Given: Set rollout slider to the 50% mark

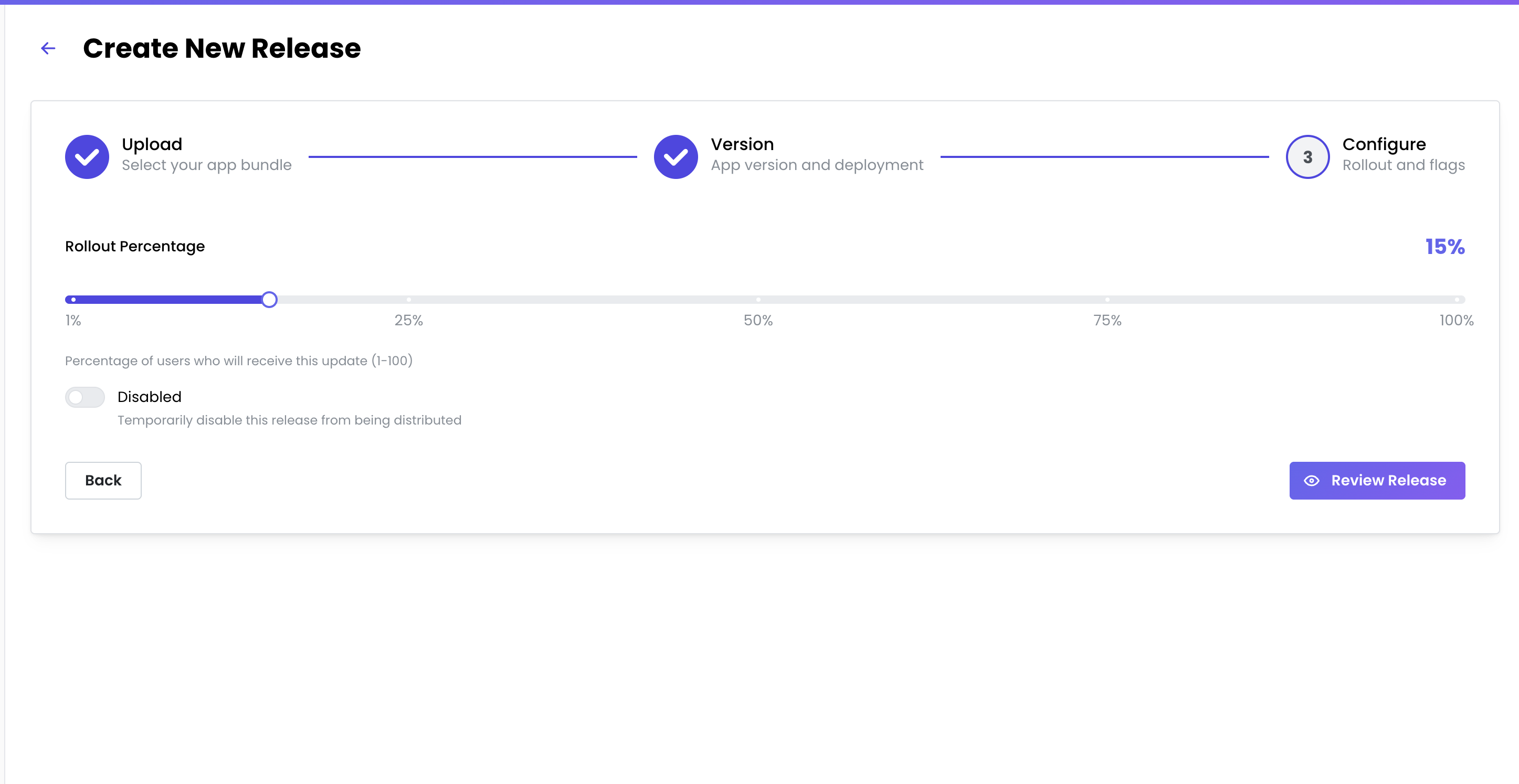Looking at the screenshot, I should [x=758, y=300].
